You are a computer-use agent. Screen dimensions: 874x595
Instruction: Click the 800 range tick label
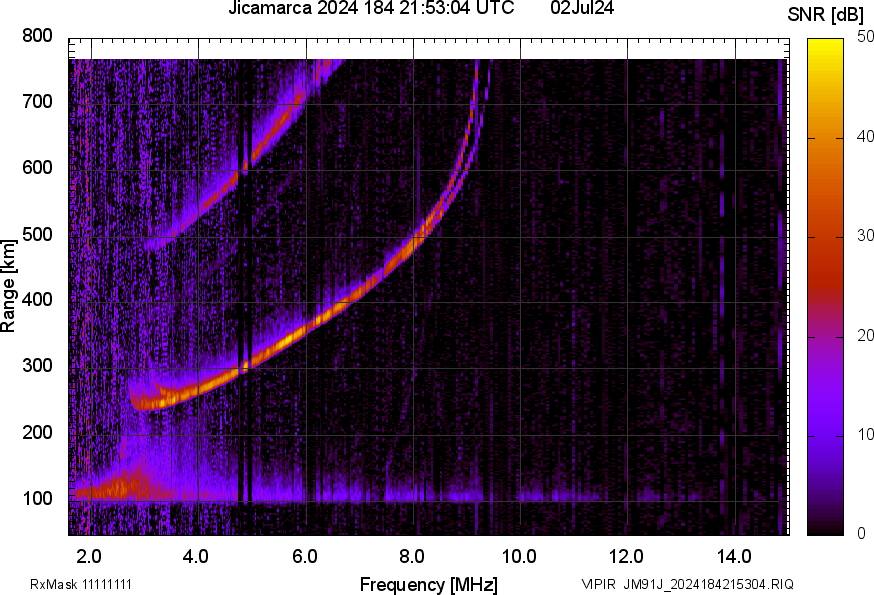pyautogui.click(x=37, y=36)
